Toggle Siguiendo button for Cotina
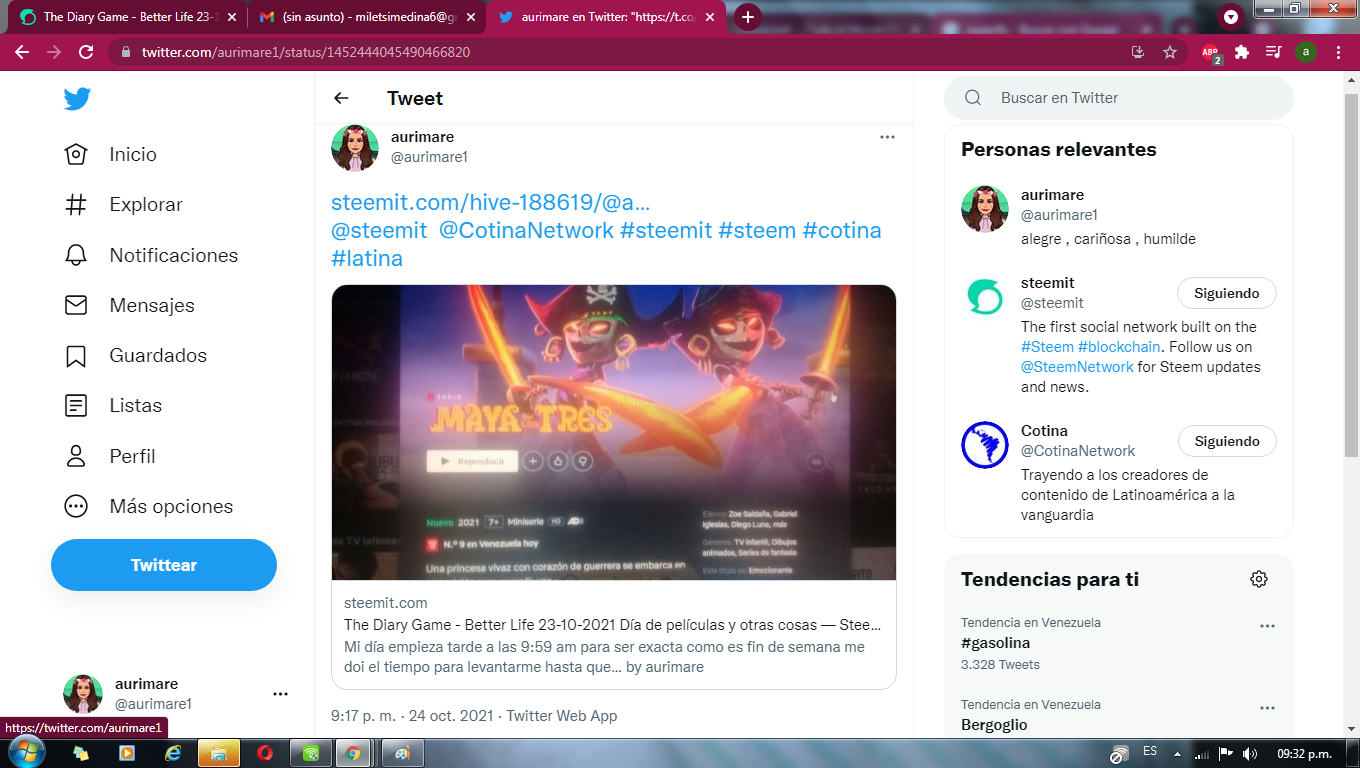 point(1227,441)
